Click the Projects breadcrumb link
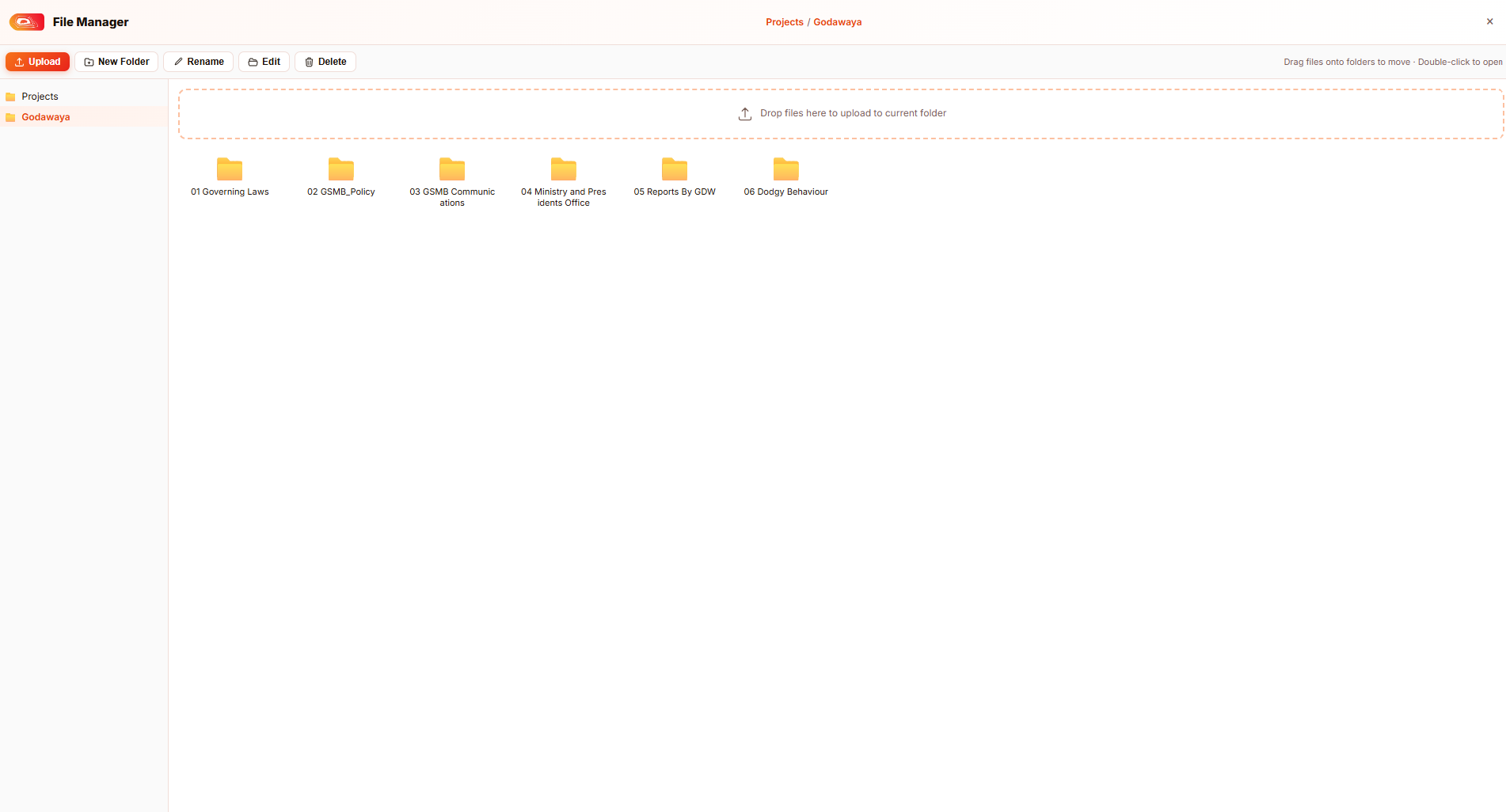1506x812 pixels. 784,22
